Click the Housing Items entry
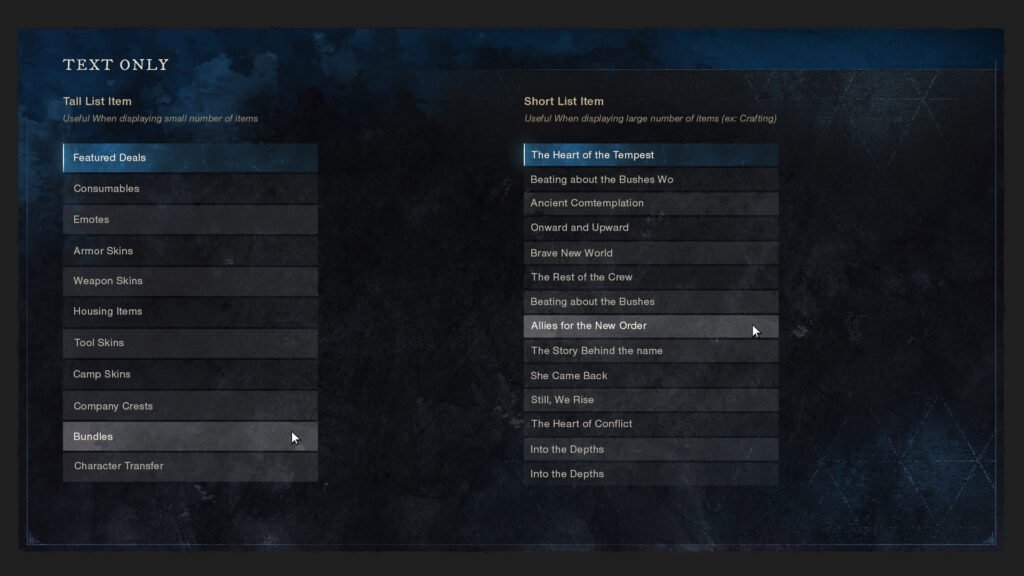This screenshot has height=576, width=1024. [x=190, y=312]
